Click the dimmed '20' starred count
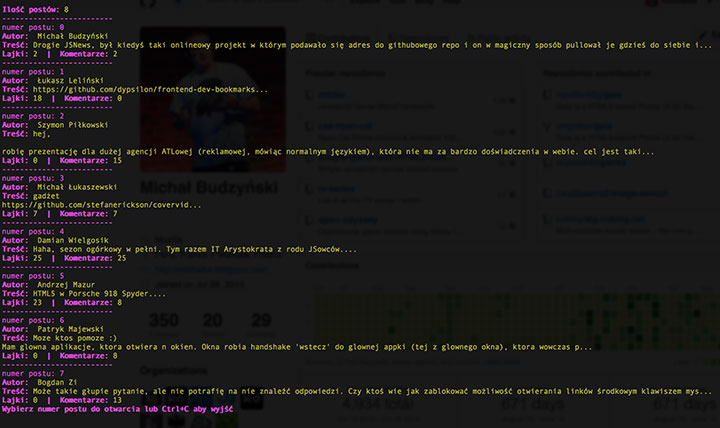Image resolution: width=720 pixels, height=428 pixels. pyautogui.click(x=213, y=320)
